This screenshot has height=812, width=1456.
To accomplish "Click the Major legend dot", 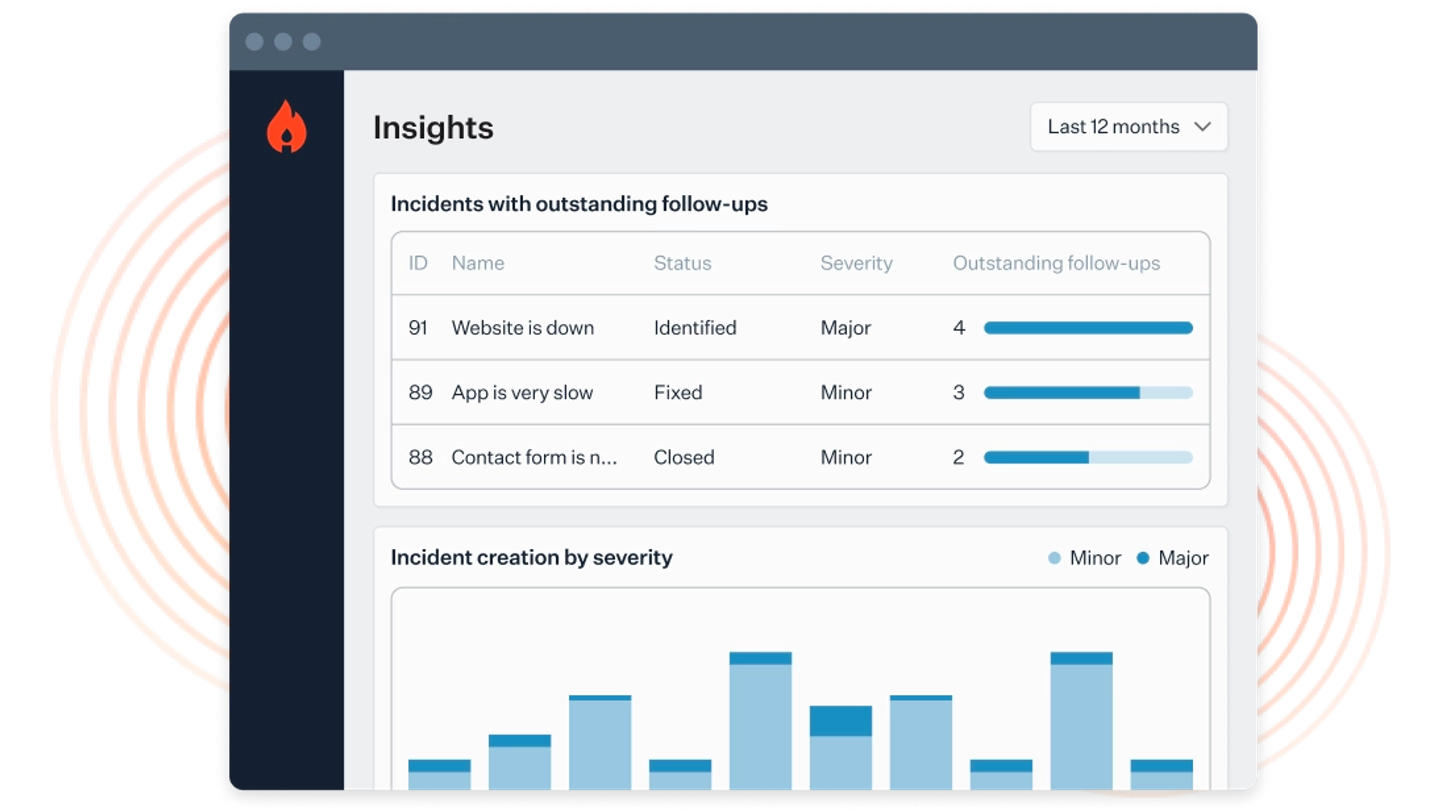I will 1143,558.
